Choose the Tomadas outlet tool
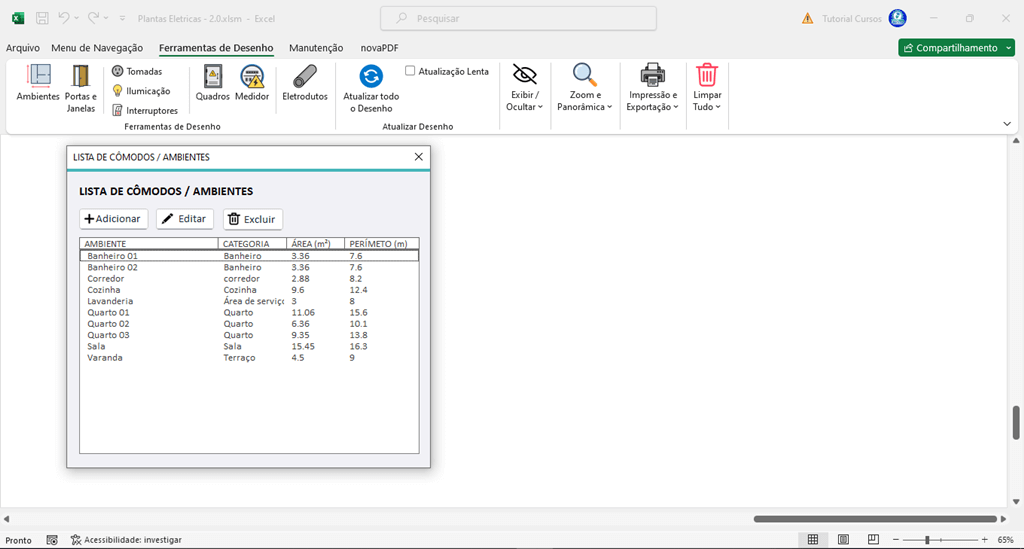The width and height of the screenshot is (1024, 549). (x=136, y=71)
